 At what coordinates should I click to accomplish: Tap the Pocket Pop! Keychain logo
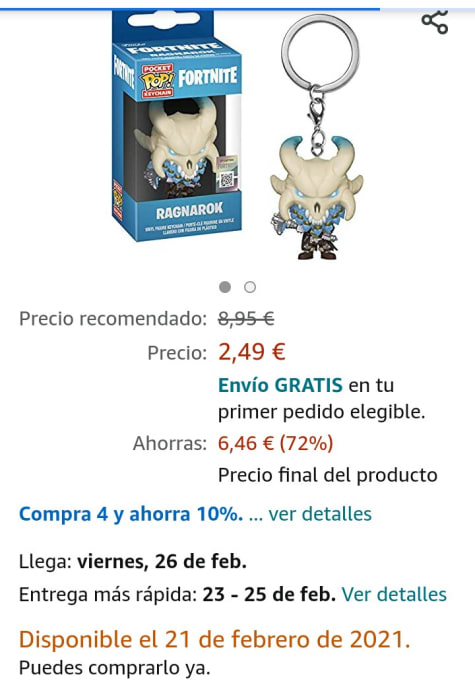pyautogui.click(x=157, y=81)
